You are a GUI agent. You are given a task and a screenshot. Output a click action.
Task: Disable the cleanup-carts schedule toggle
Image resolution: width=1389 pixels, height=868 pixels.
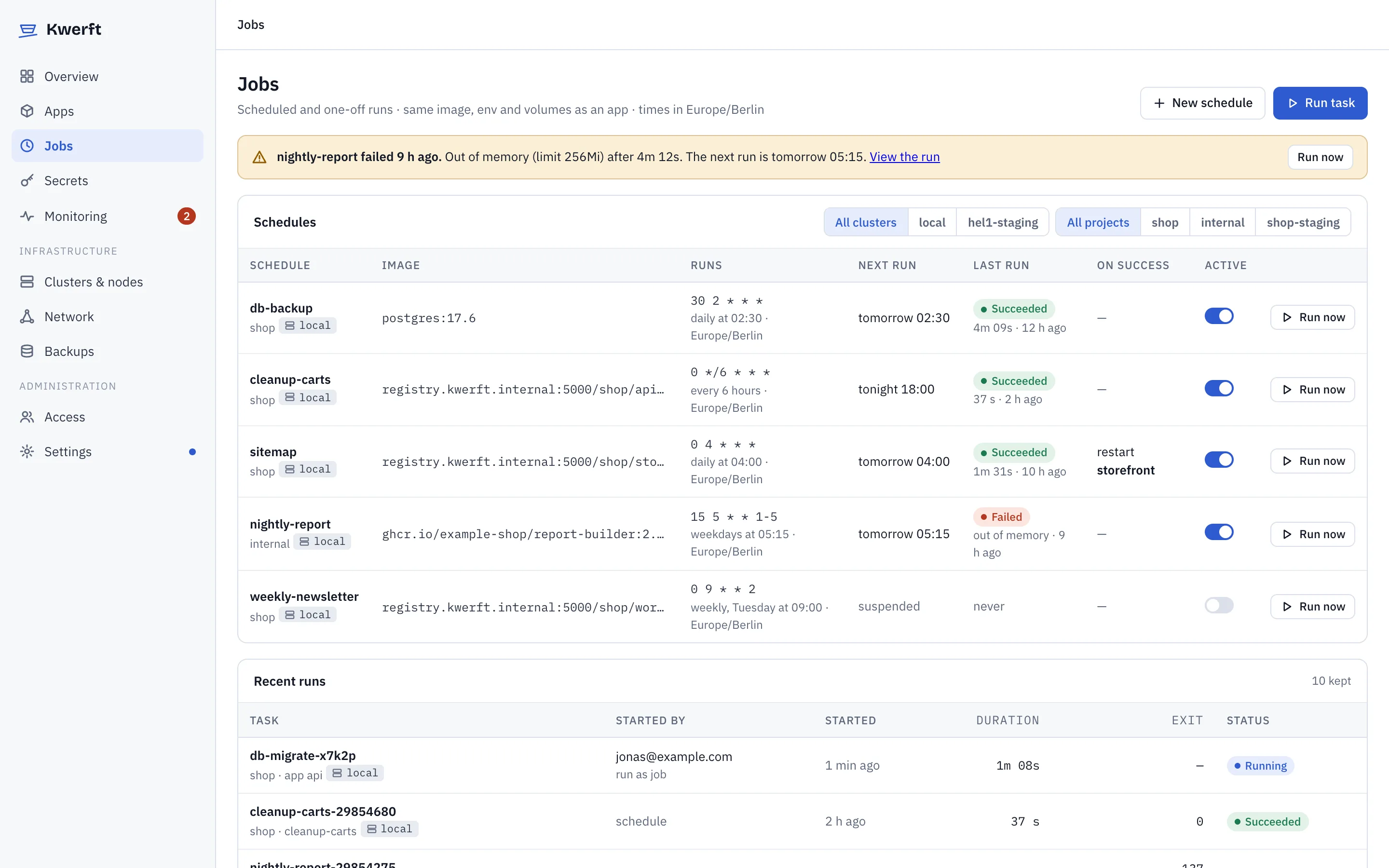coord(1219,389)
